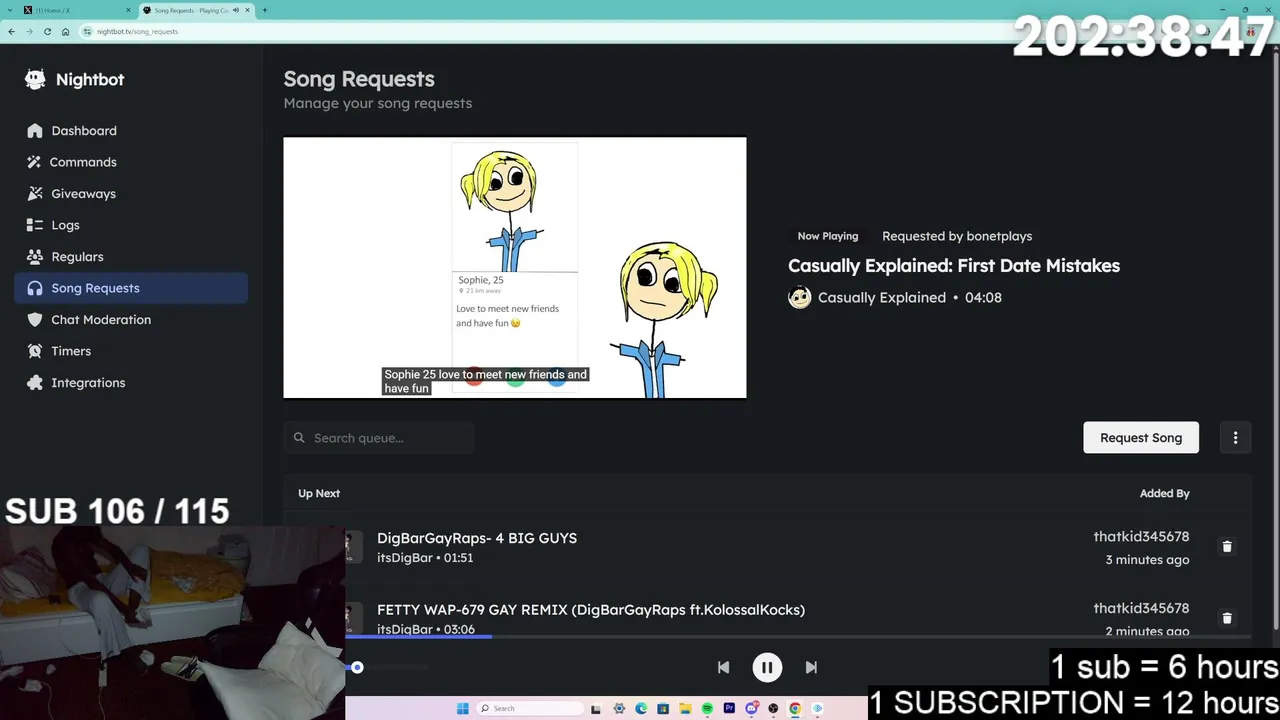Image resolution: width=1280 pixels, height=720 pixels.
Task: Open Premiere Pro from the taskbar
Action: point(729,709)
